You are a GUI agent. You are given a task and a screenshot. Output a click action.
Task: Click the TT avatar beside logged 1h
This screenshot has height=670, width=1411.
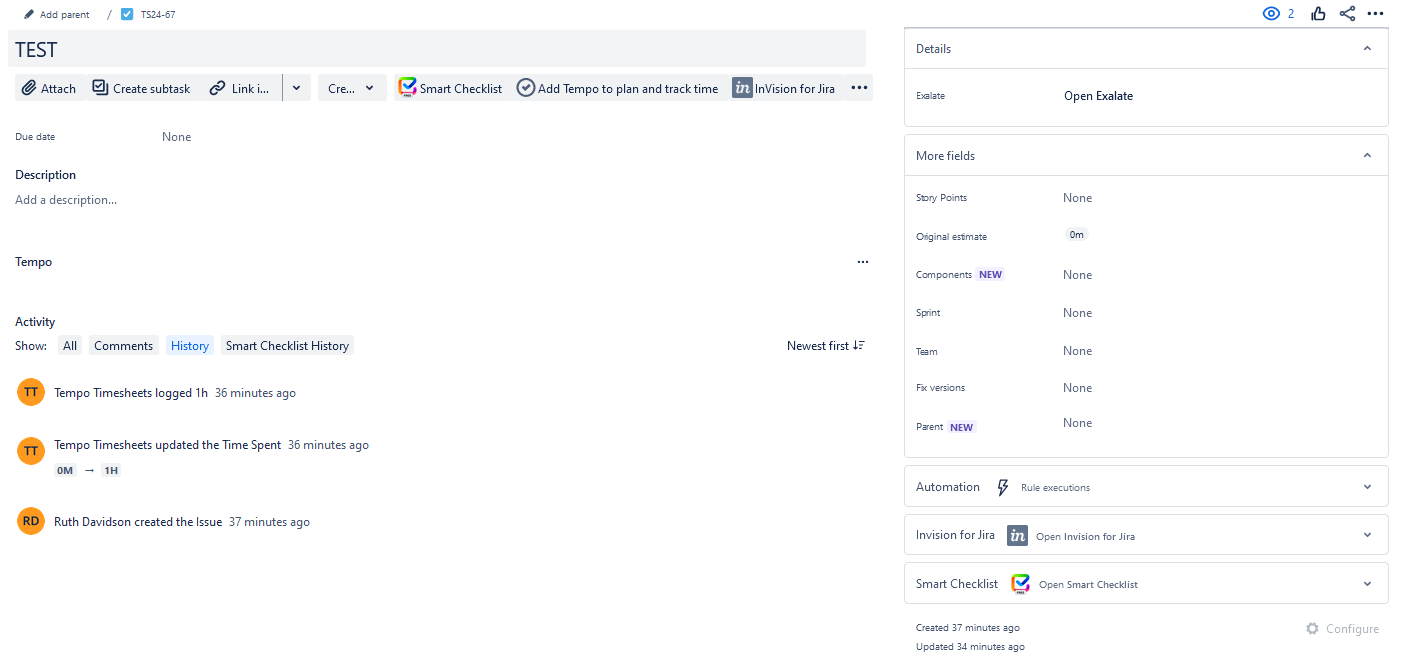(31, 392)
